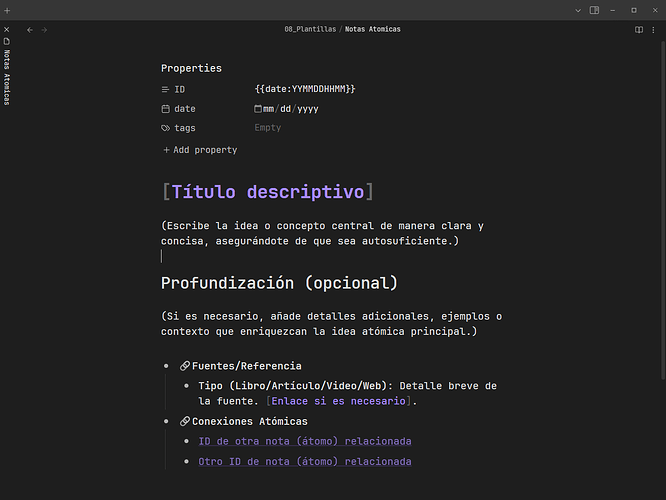The height and width of the screenshot is (500, 666).
Task: Maximize the application window
Action: pos(634,11)
